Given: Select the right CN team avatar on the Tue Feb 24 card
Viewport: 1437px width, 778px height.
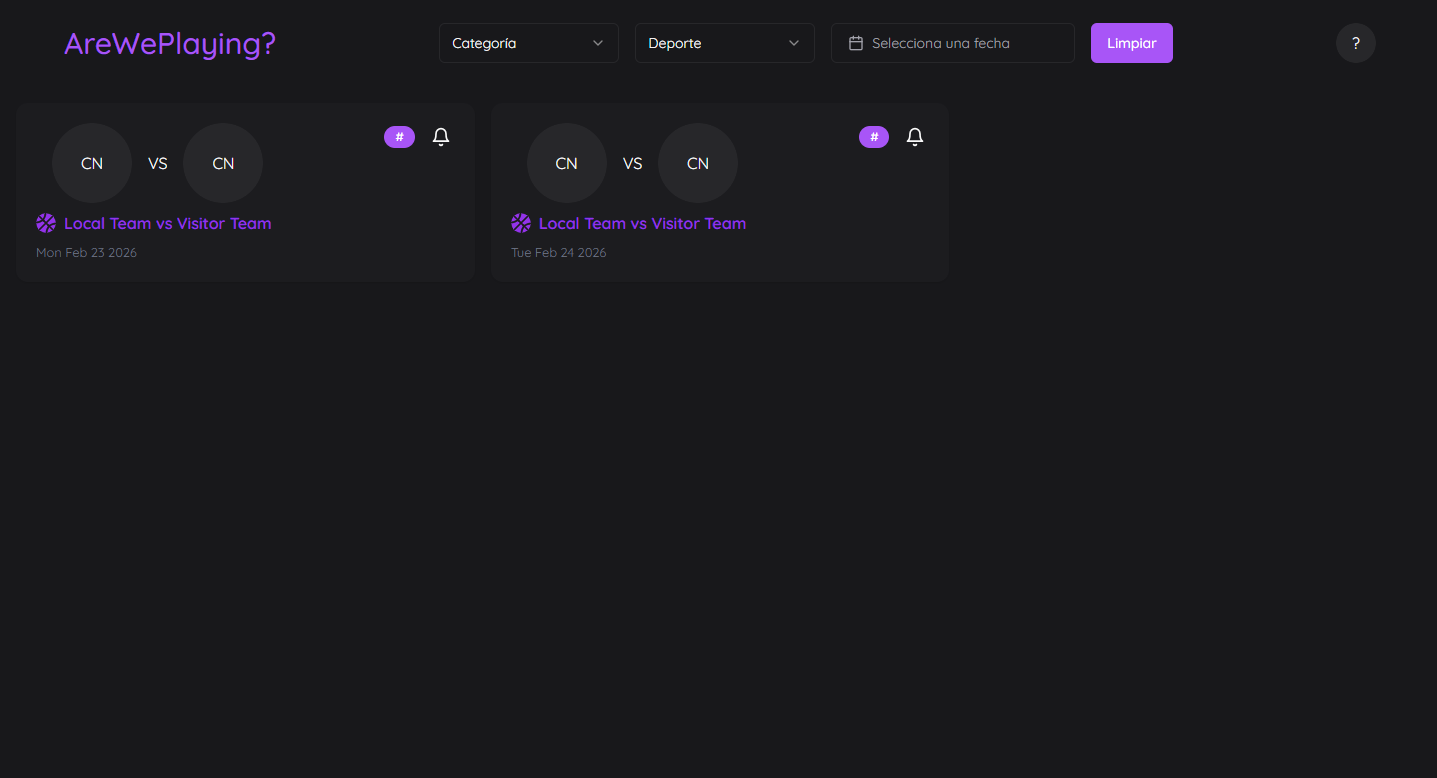Looking at the screenshot, I should point(698,163).
